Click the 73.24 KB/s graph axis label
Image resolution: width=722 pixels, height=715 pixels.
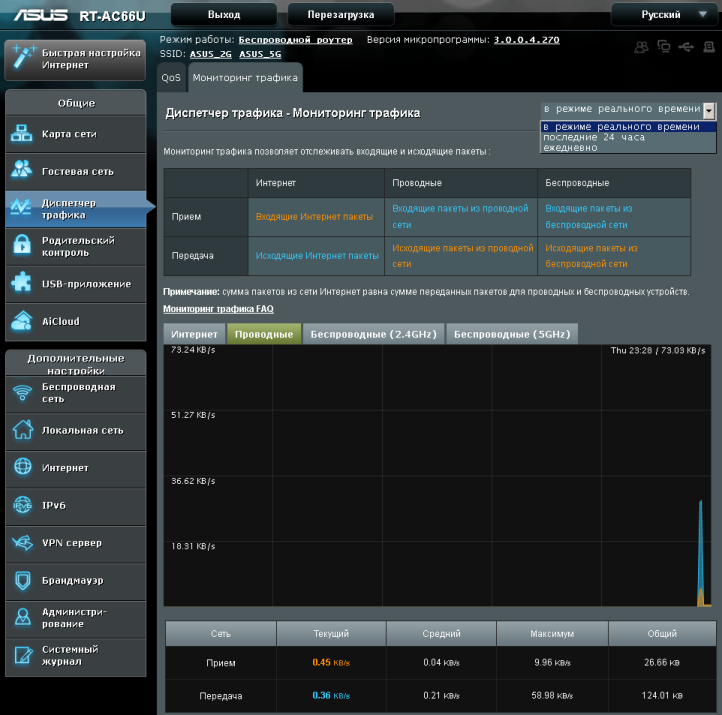(193, 350)
